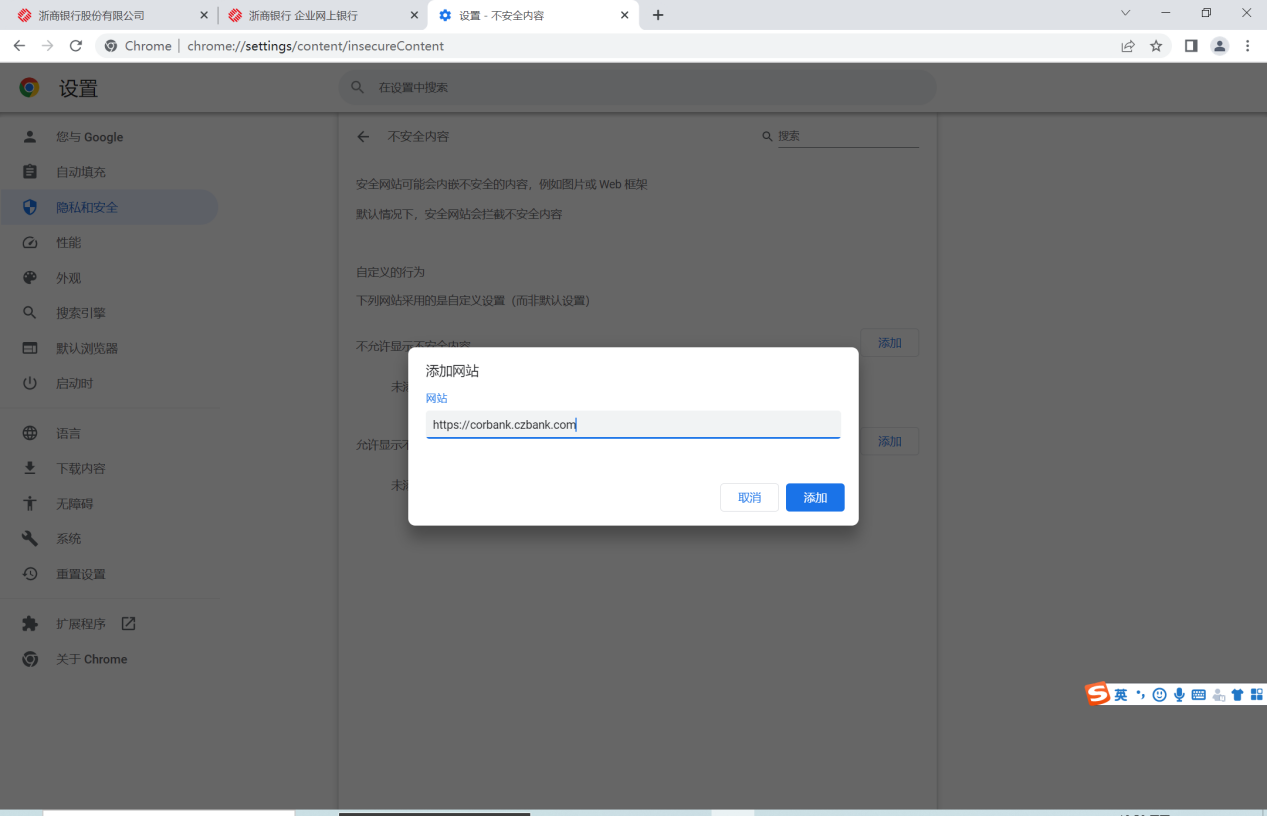This screenshot has width=1267, height=816.
Task: Go back using browser back arrow
Action: (x=19, y=46)
